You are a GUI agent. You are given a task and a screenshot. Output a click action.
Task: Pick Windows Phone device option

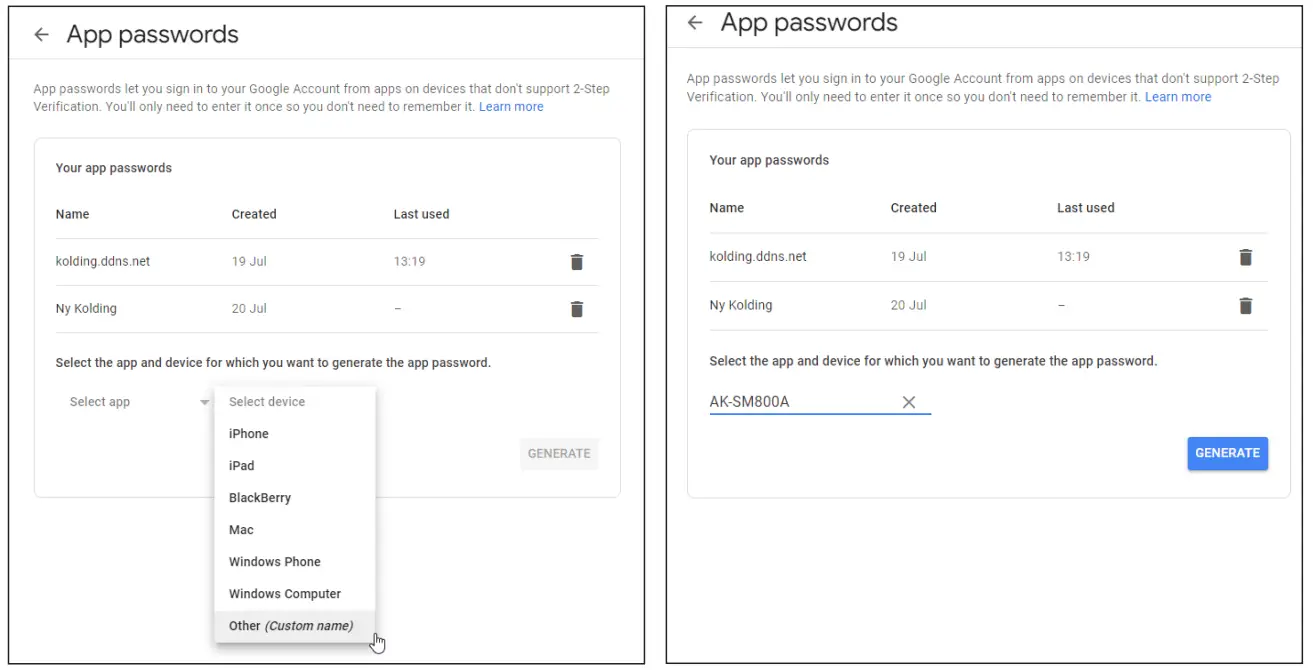tap(275, 562)
